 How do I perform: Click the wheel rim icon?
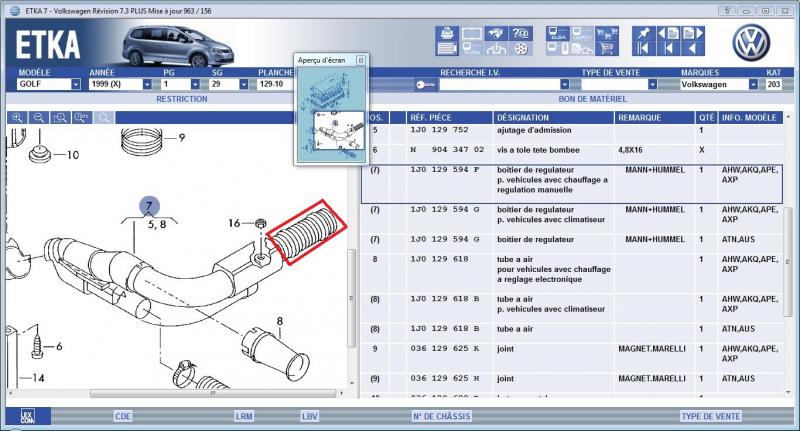point(521,48)
